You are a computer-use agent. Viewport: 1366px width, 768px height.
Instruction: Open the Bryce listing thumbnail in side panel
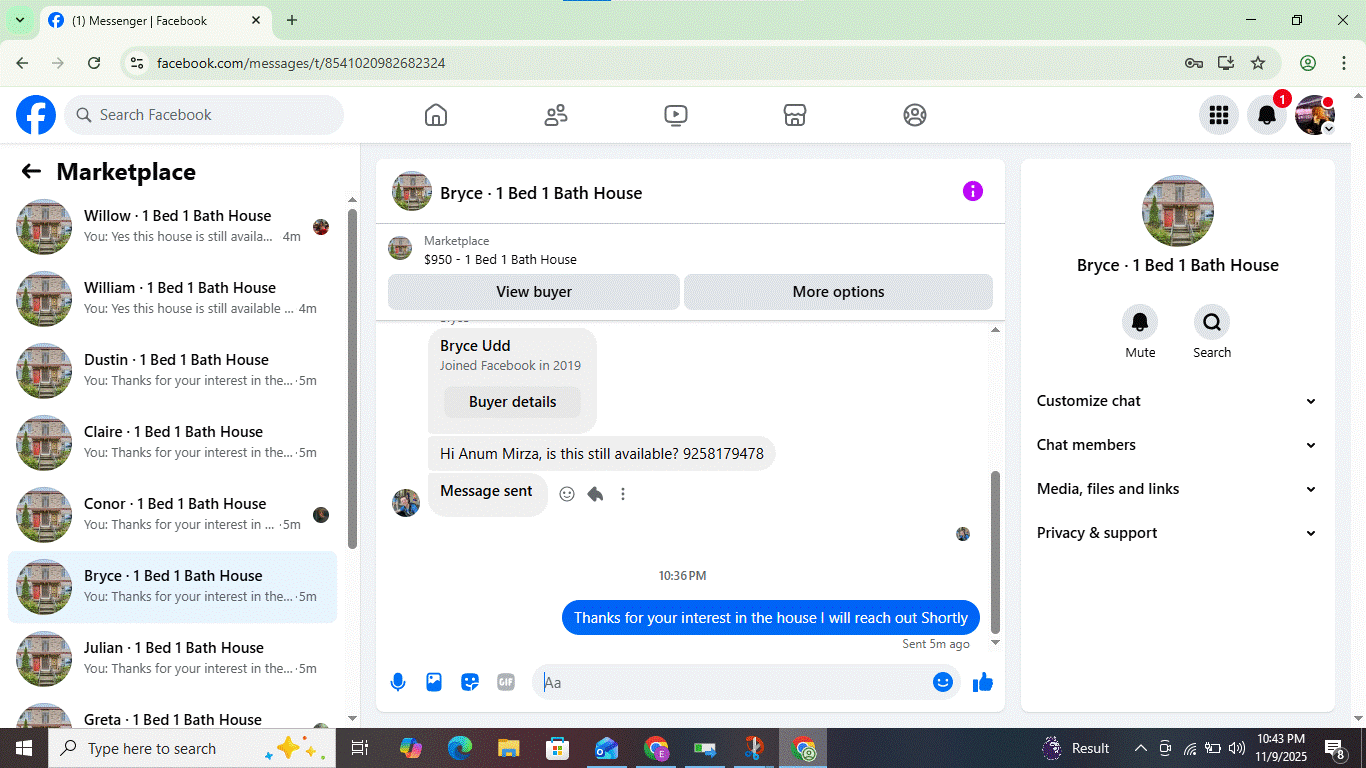tap(1178, 211)
